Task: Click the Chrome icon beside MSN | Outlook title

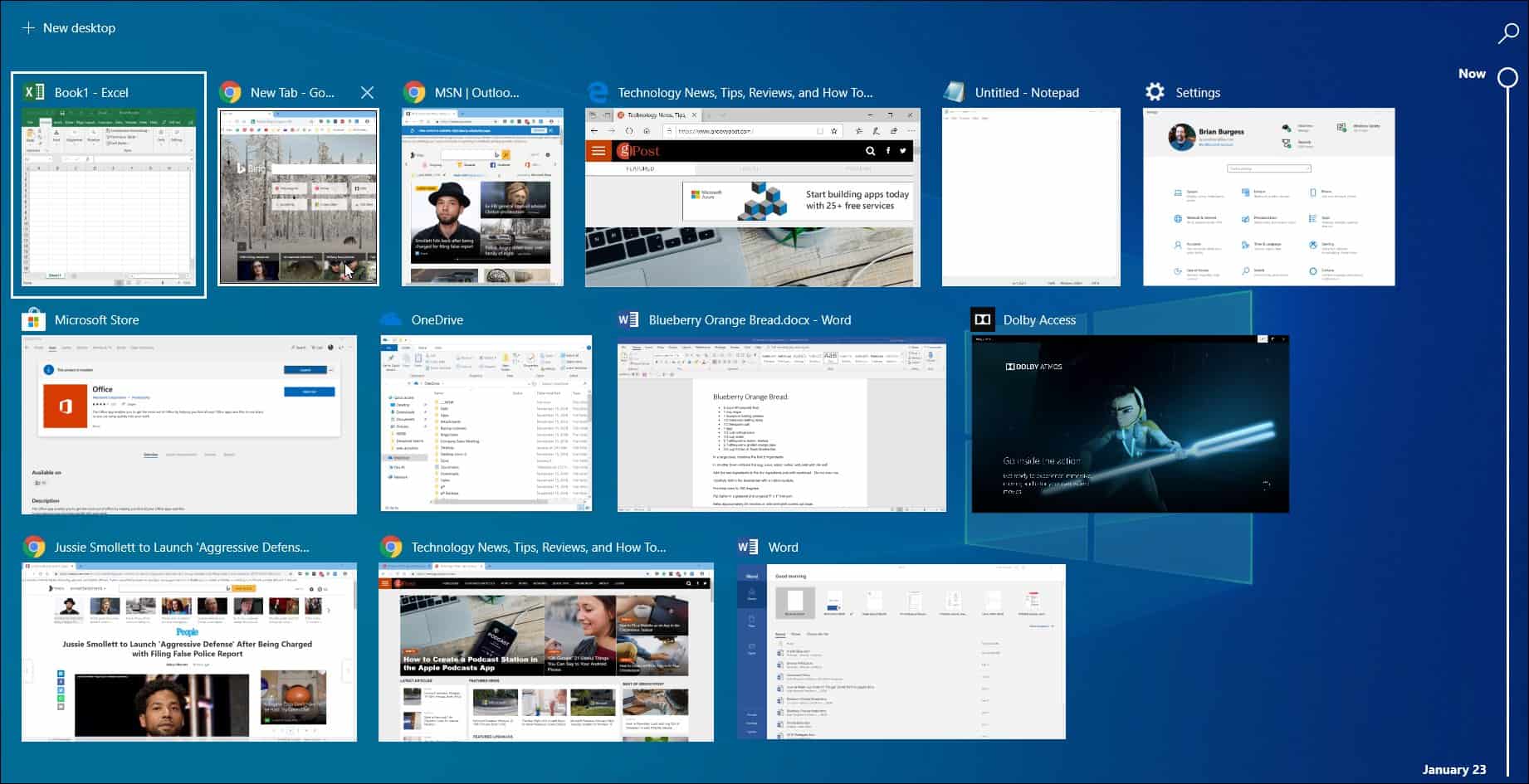Action: (x=414, y=92)
